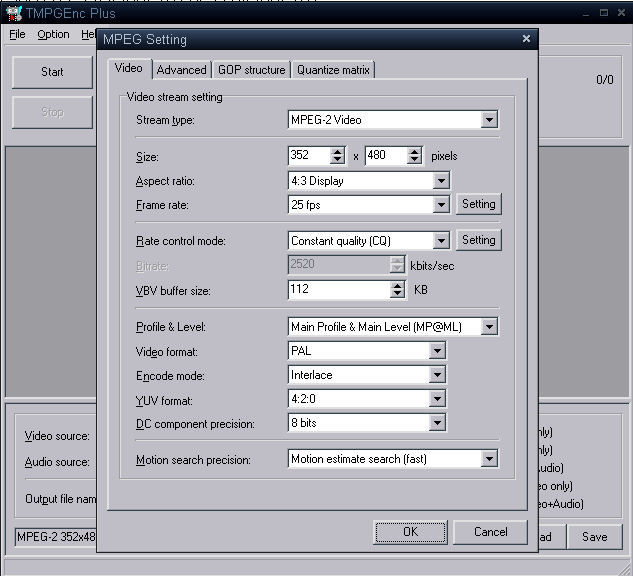Open the File menu

(17, 34)
